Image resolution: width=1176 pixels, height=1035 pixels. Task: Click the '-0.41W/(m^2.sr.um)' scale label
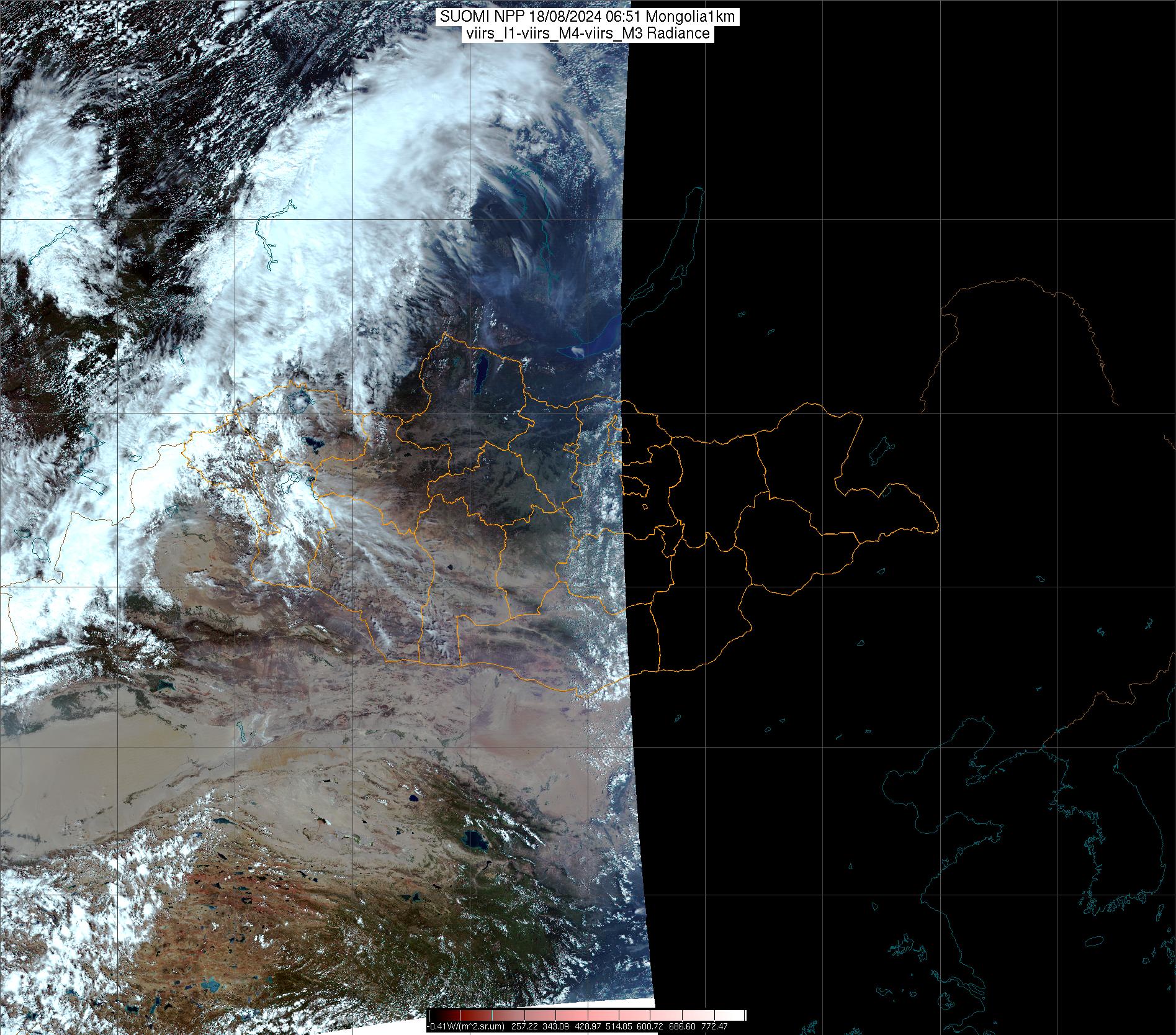465,1026
